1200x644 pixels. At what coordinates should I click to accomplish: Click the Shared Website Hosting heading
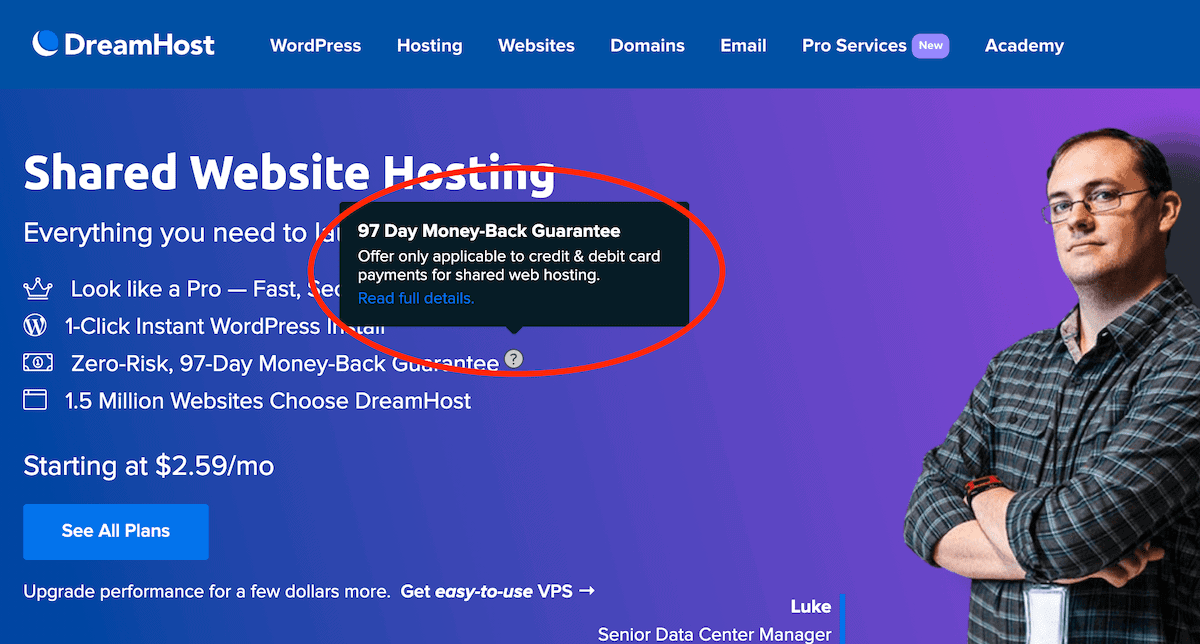289,172
